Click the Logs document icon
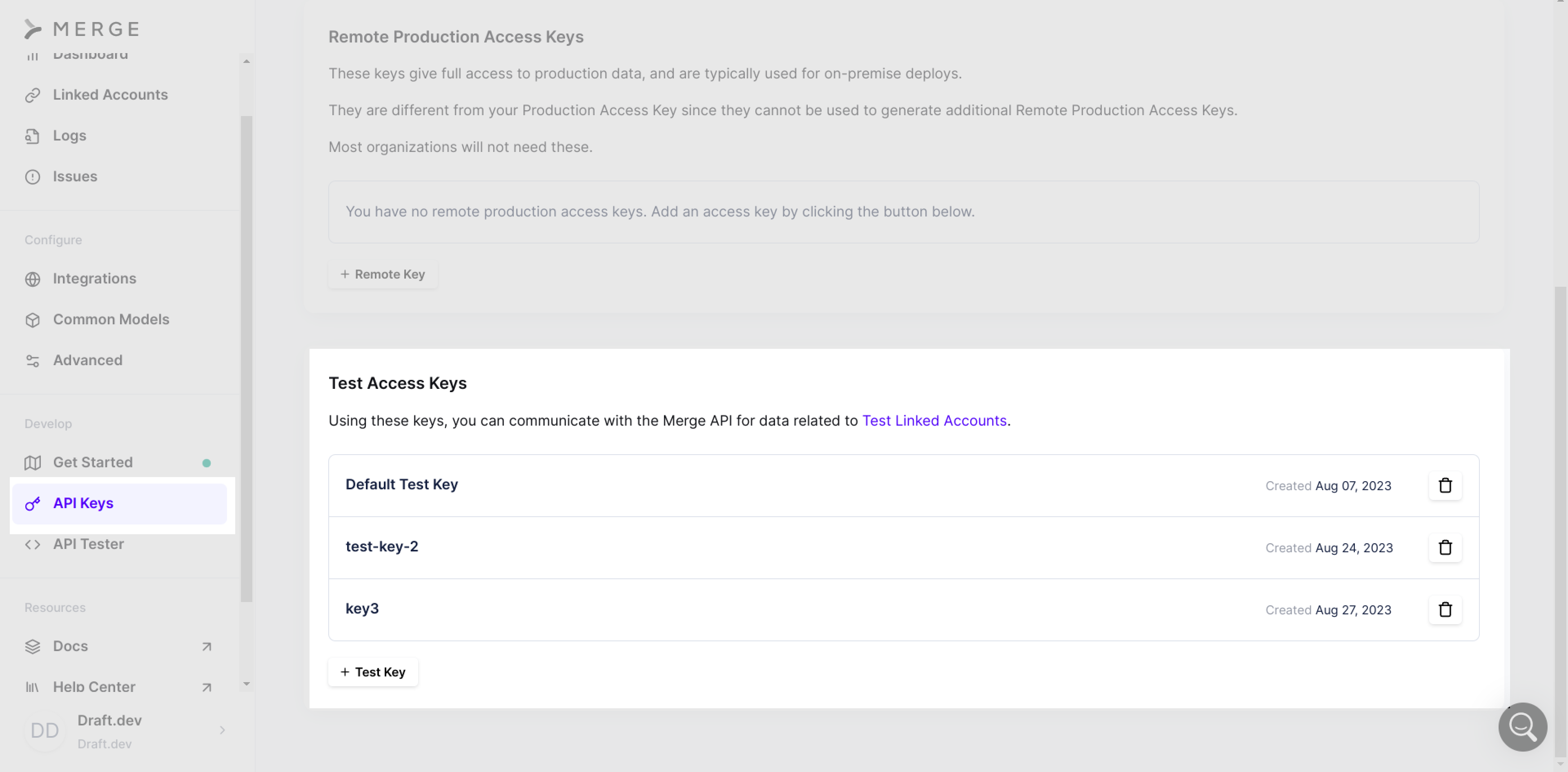This screenshot has height=772, width=1568. (33, 136)
